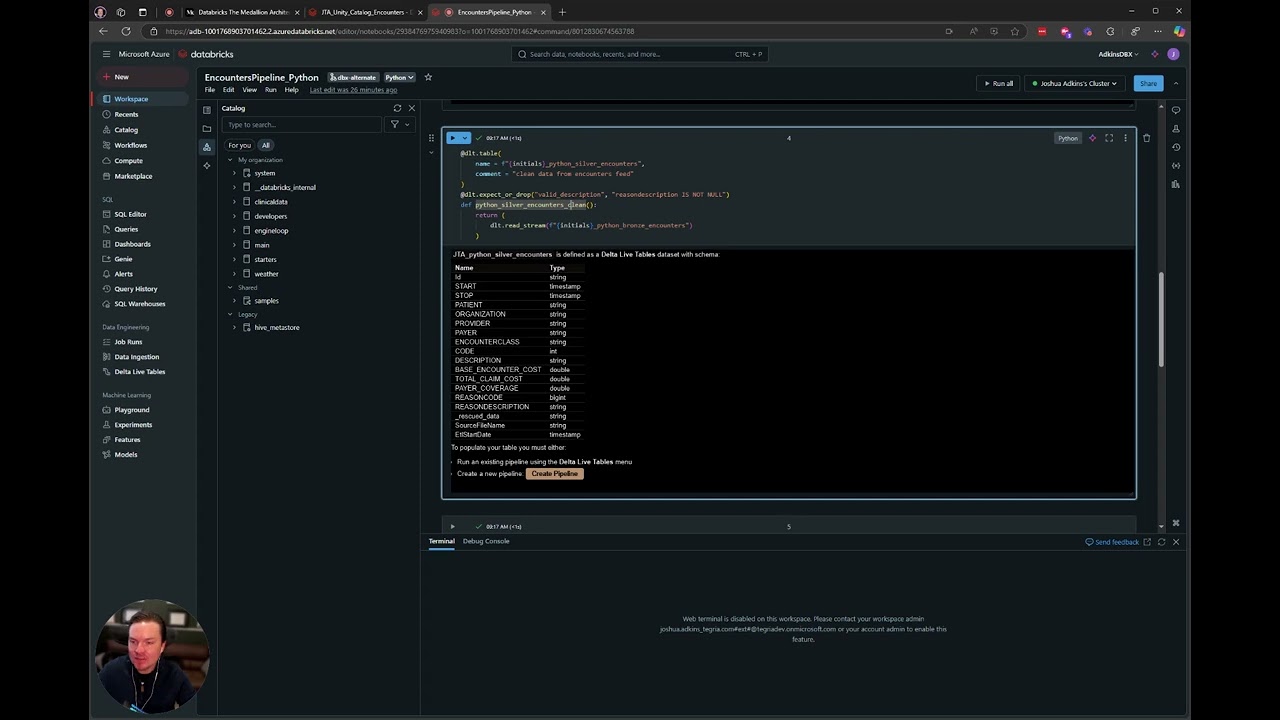Click the Share button
This screenshot has height=720, width=1280.
point(1148,84)
